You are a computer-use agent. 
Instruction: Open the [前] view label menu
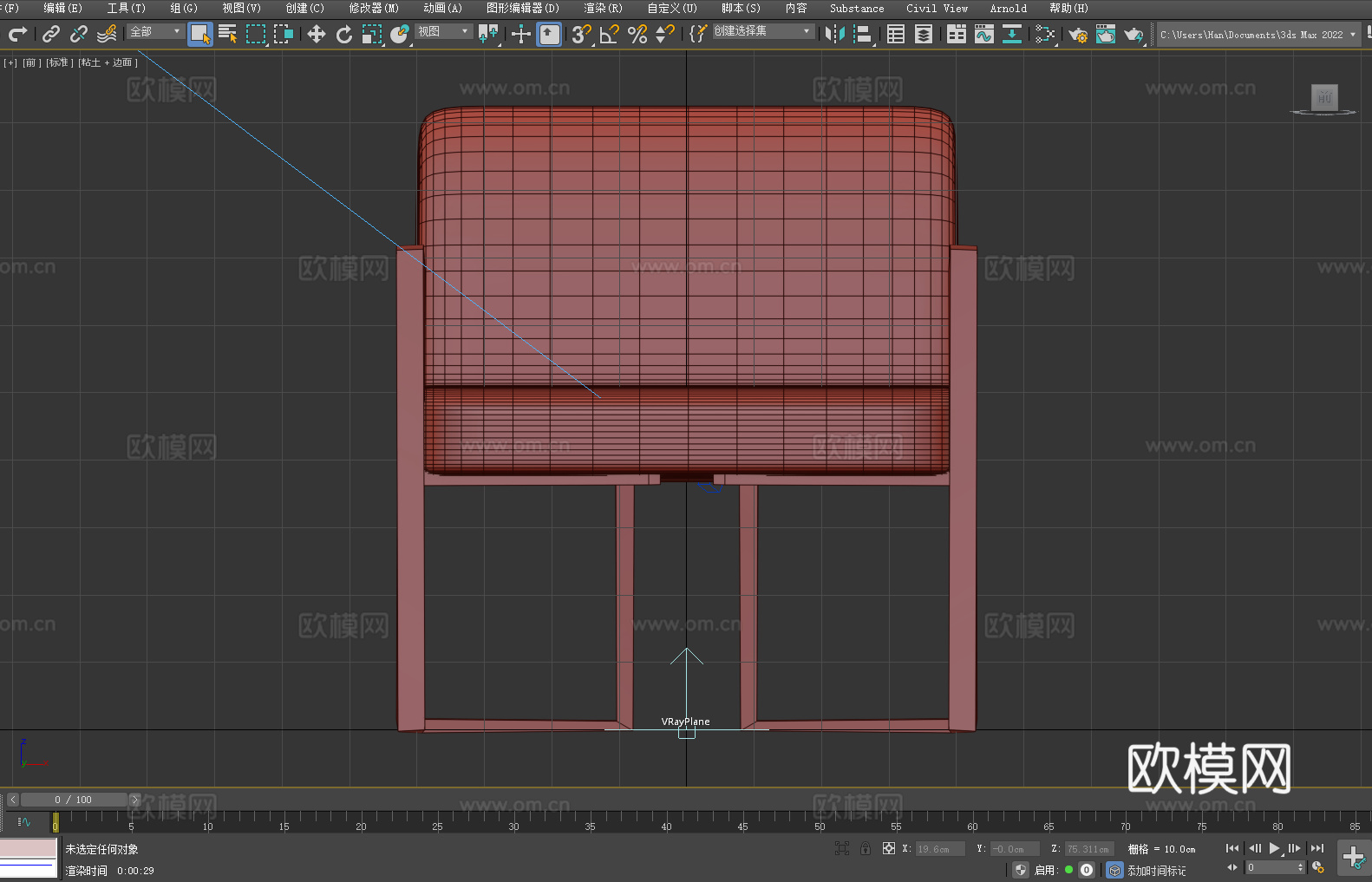tap(30, 62)
